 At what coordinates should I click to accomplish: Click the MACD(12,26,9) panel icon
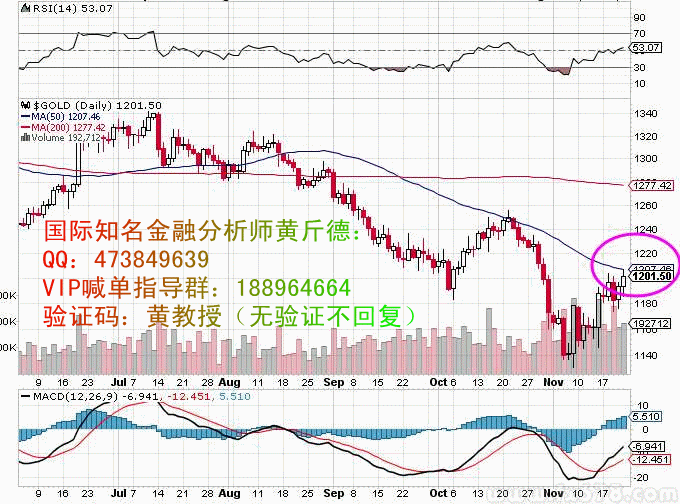[23, 395]
